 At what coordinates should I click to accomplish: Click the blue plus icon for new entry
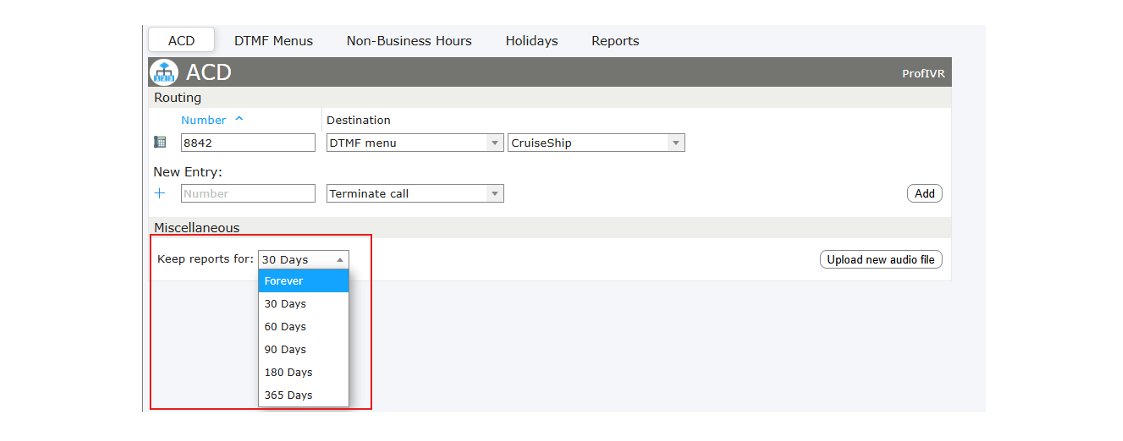(x=160, y=193)
